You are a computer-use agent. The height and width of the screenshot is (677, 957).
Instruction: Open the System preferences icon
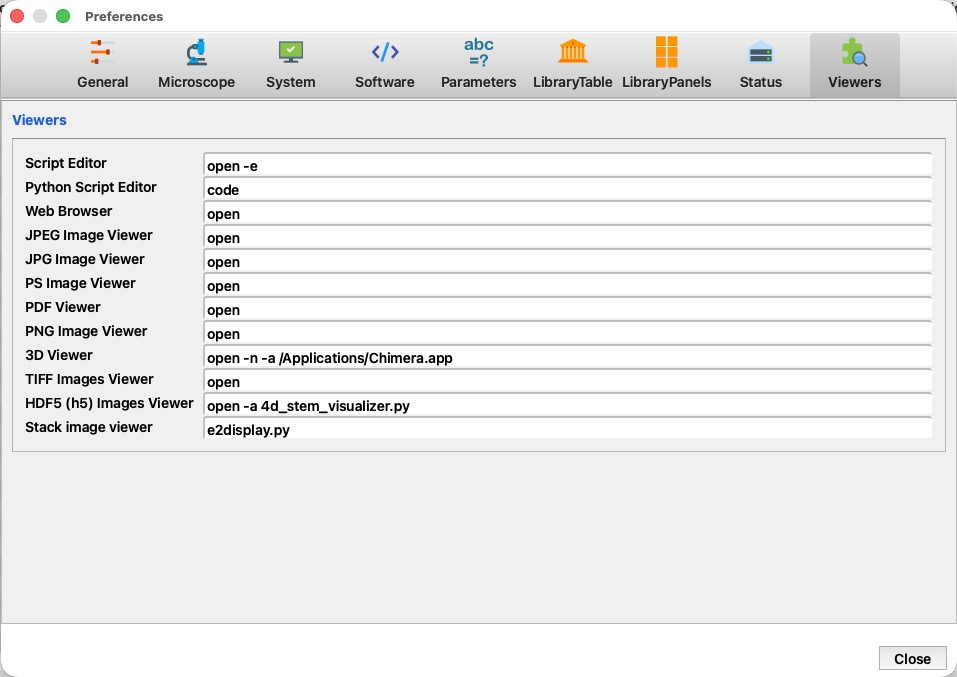(x=291, y=52)
